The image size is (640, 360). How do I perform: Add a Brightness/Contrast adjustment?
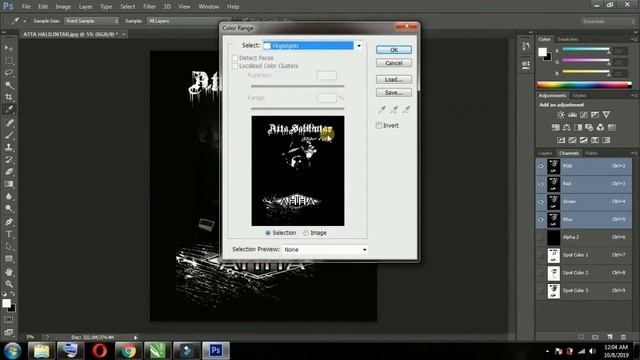(561, 115)
